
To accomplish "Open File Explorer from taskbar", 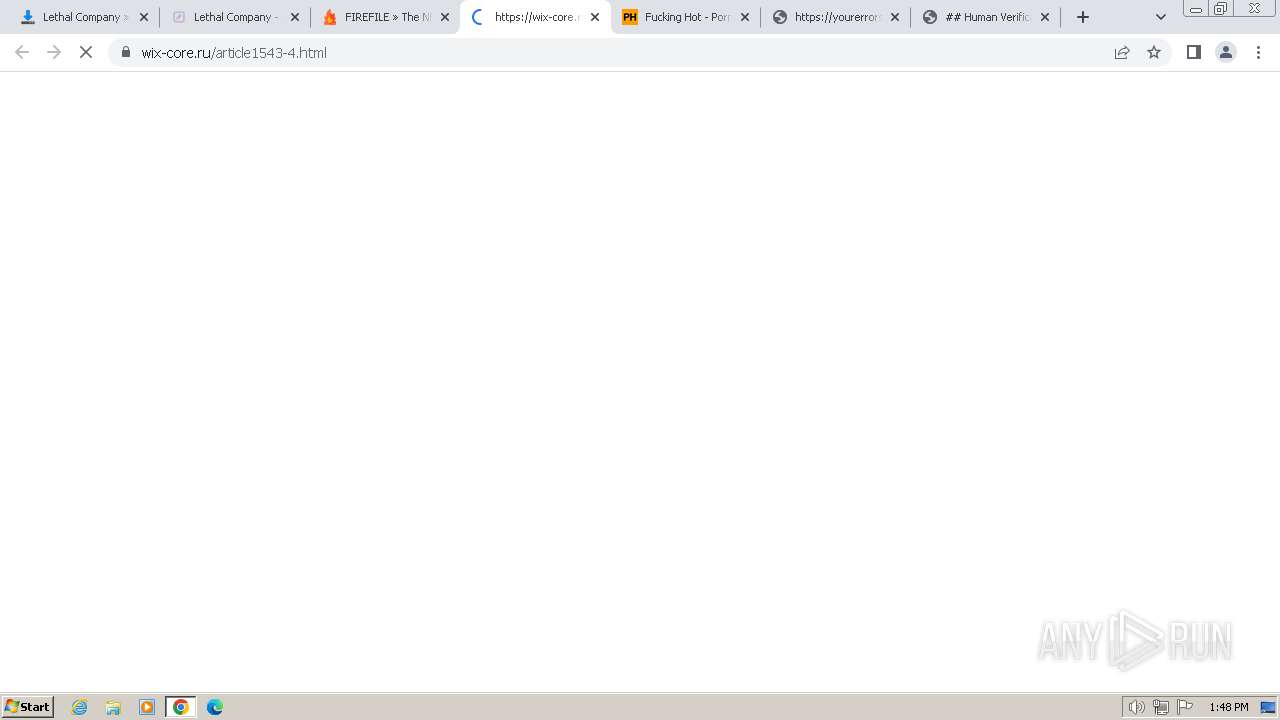I will click(113, 707).
